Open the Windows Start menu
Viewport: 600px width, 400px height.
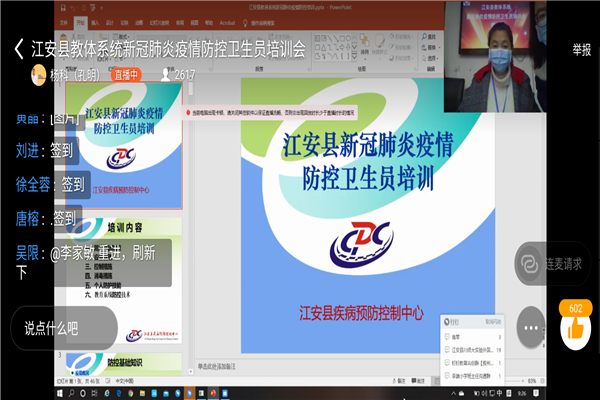(60, 393)
